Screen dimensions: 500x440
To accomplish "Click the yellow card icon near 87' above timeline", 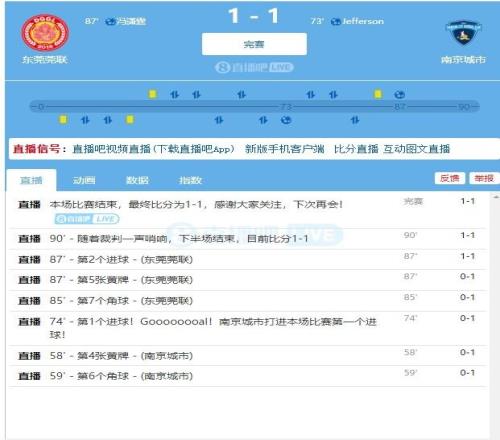I will click(x=378, y=94).
